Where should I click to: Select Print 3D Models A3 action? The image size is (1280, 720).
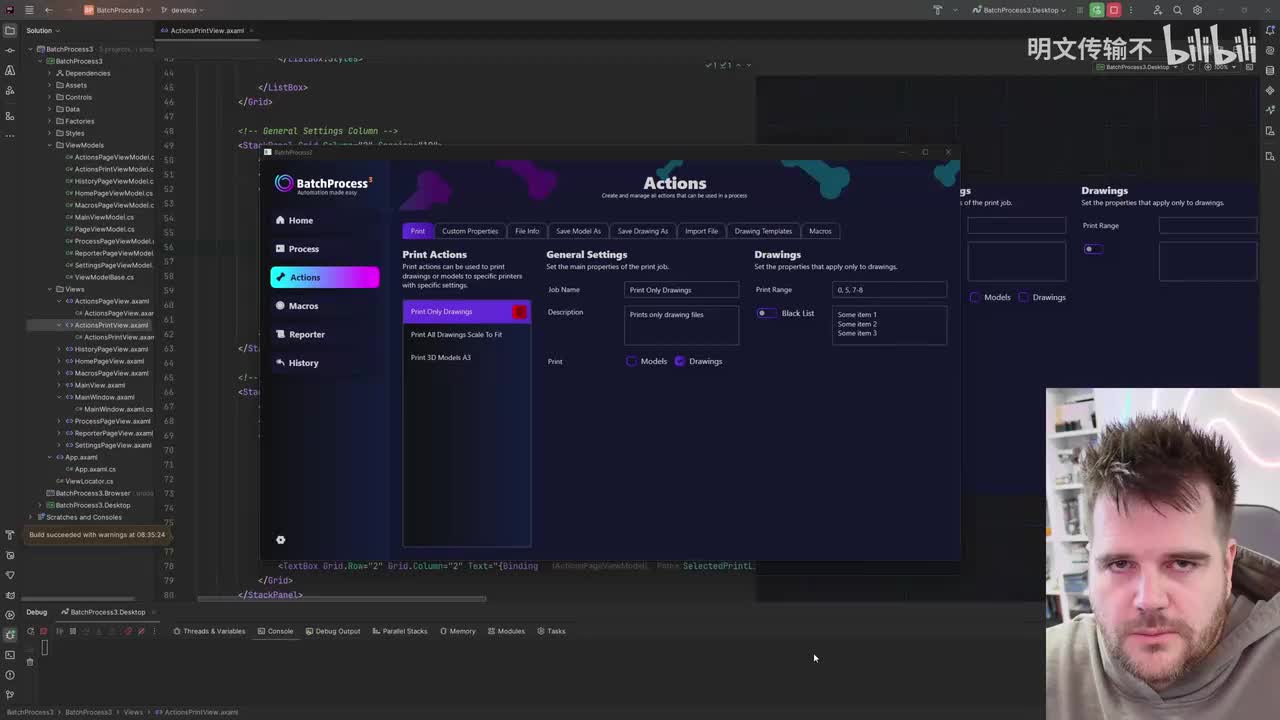click(x=466, y=358)
